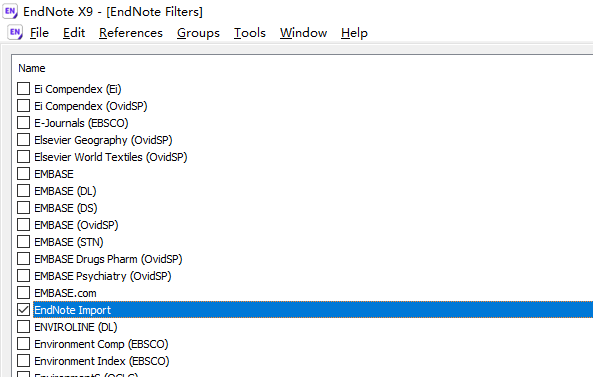Check the Ei Compendex (Ei) filter box
Image resolution: width=593 pixels, height=377 pixels.
coord(23,88)
